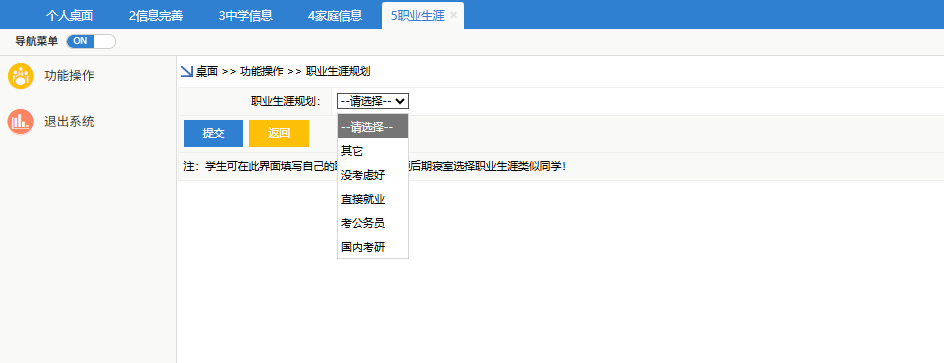Toggle the 导航菜单 ON switch
This screenshot has height=363, width=944.
91,42
